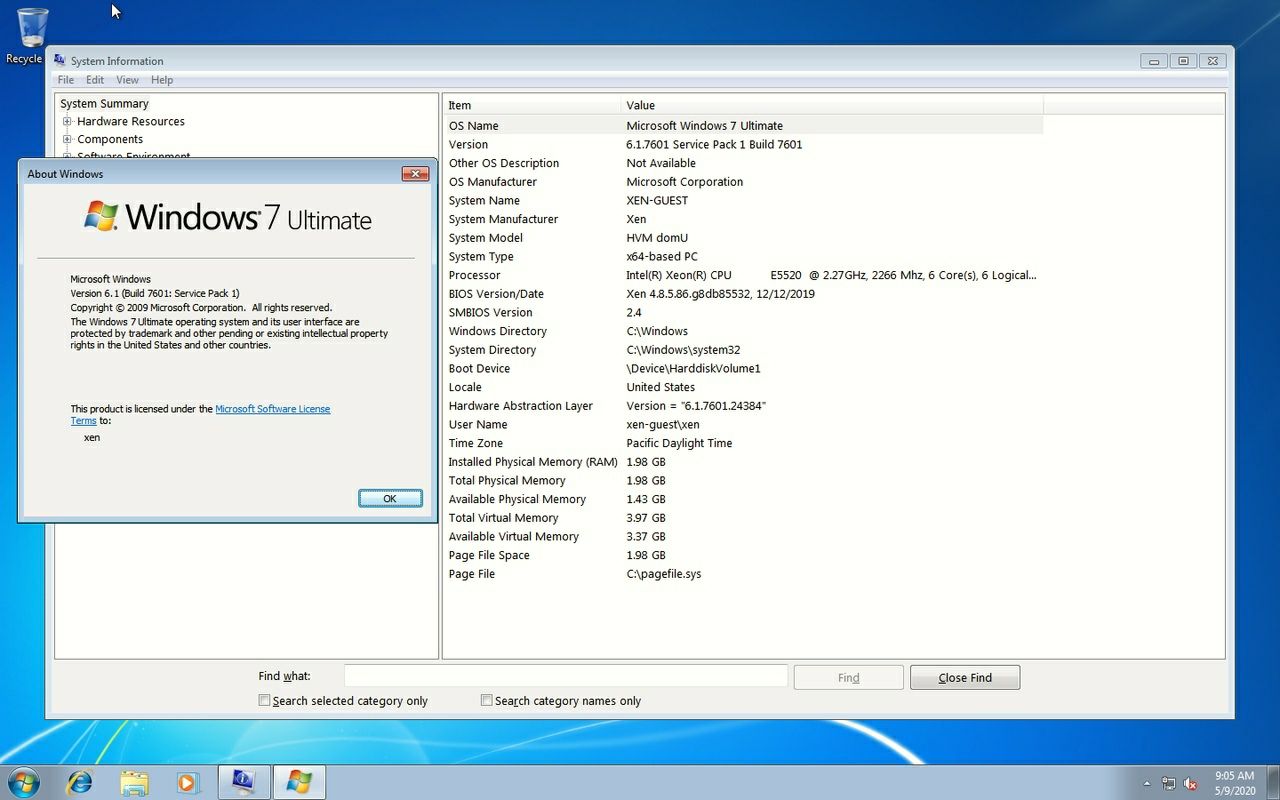Select the Version row item
Viewport: 1280px width, 800px height.
tap(743, 144)
